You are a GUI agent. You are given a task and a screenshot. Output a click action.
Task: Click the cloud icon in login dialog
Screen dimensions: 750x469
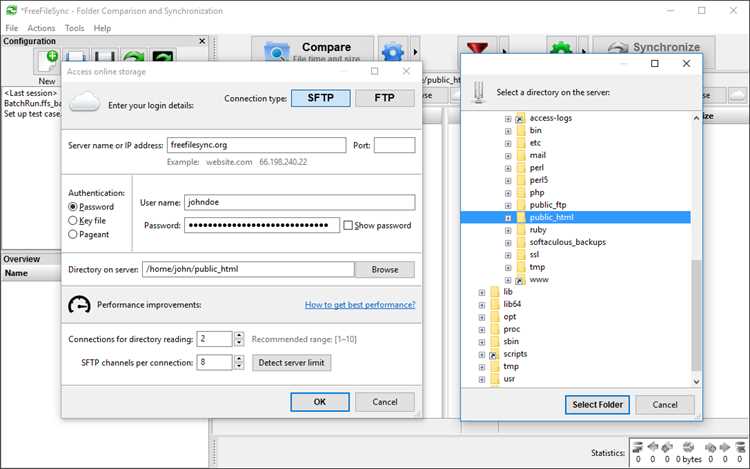pyautogui.click(x=84, y=102)
